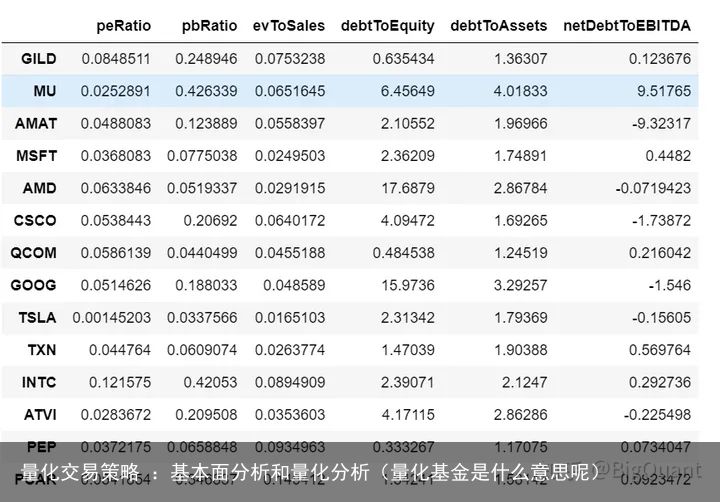This screenshot has width=720, height=502.
Task: Click ATVI debtToAssets value 2.86286
Action: [521, 415]
